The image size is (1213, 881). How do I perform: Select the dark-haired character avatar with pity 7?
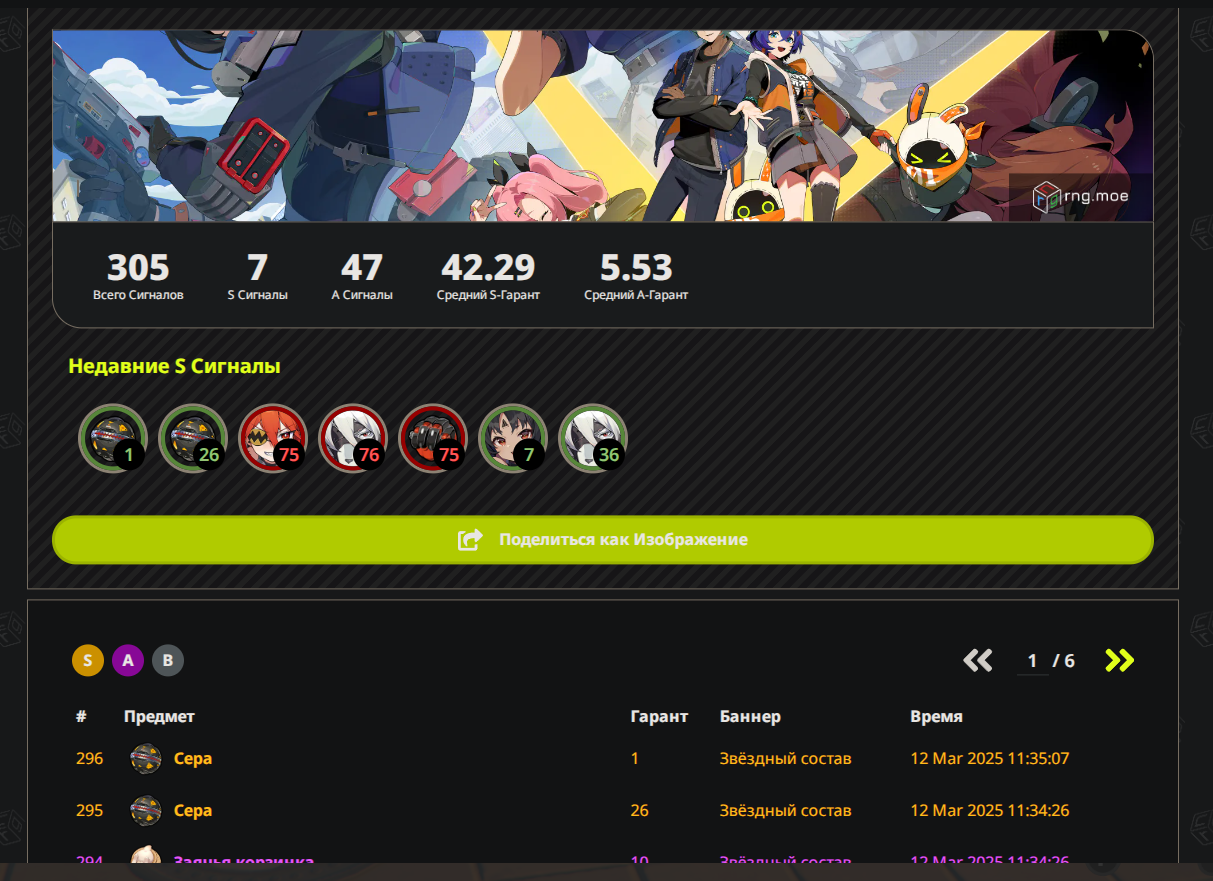[513, 438]
